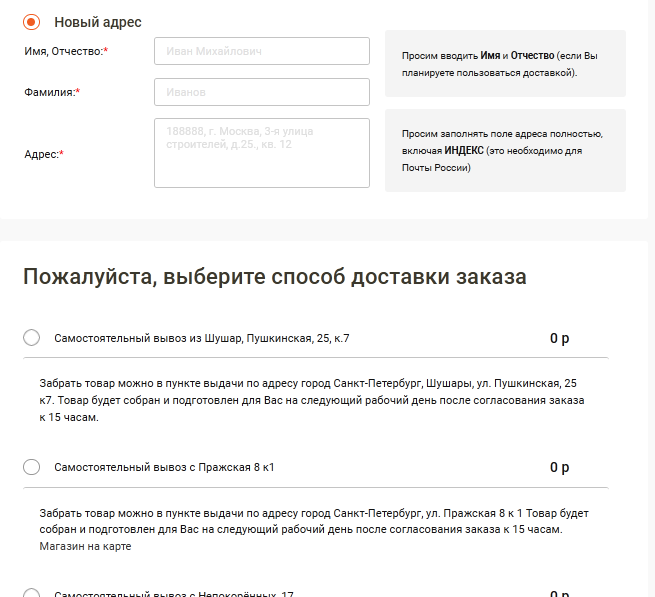Open the Магазин на карте link
The height and width of the screenshot is (597, 655).
click(85, 546)
